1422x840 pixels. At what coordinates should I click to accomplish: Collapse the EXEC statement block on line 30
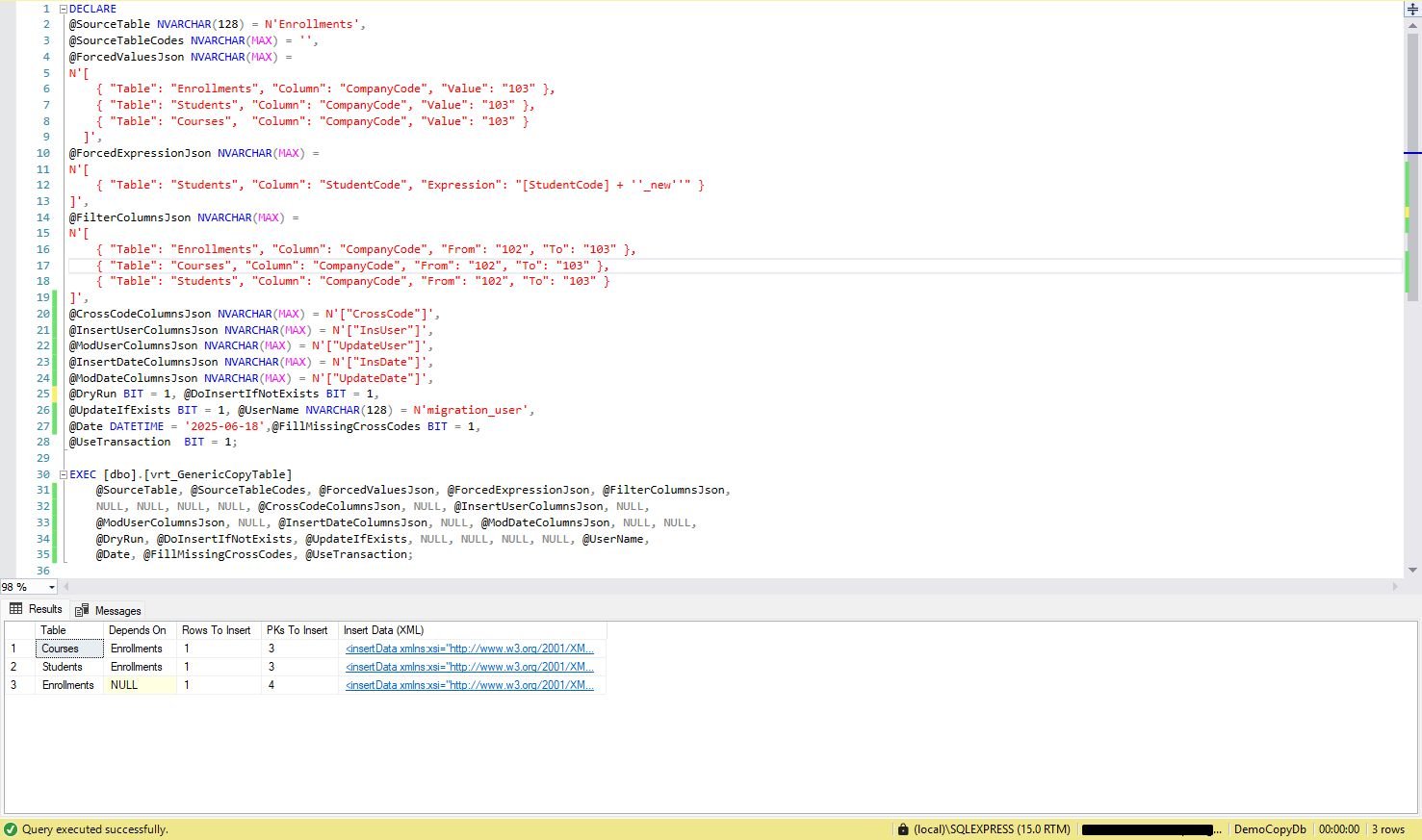(64, 474)
